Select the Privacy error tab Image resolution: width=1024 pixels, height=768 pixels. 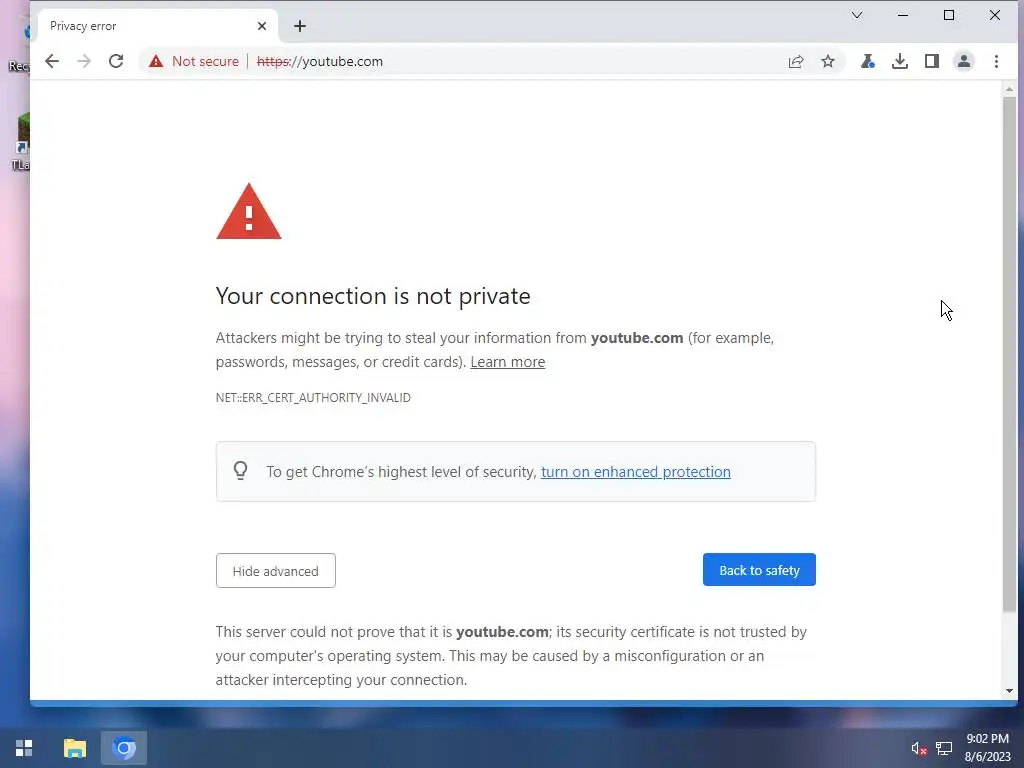[x=140, y=26]
